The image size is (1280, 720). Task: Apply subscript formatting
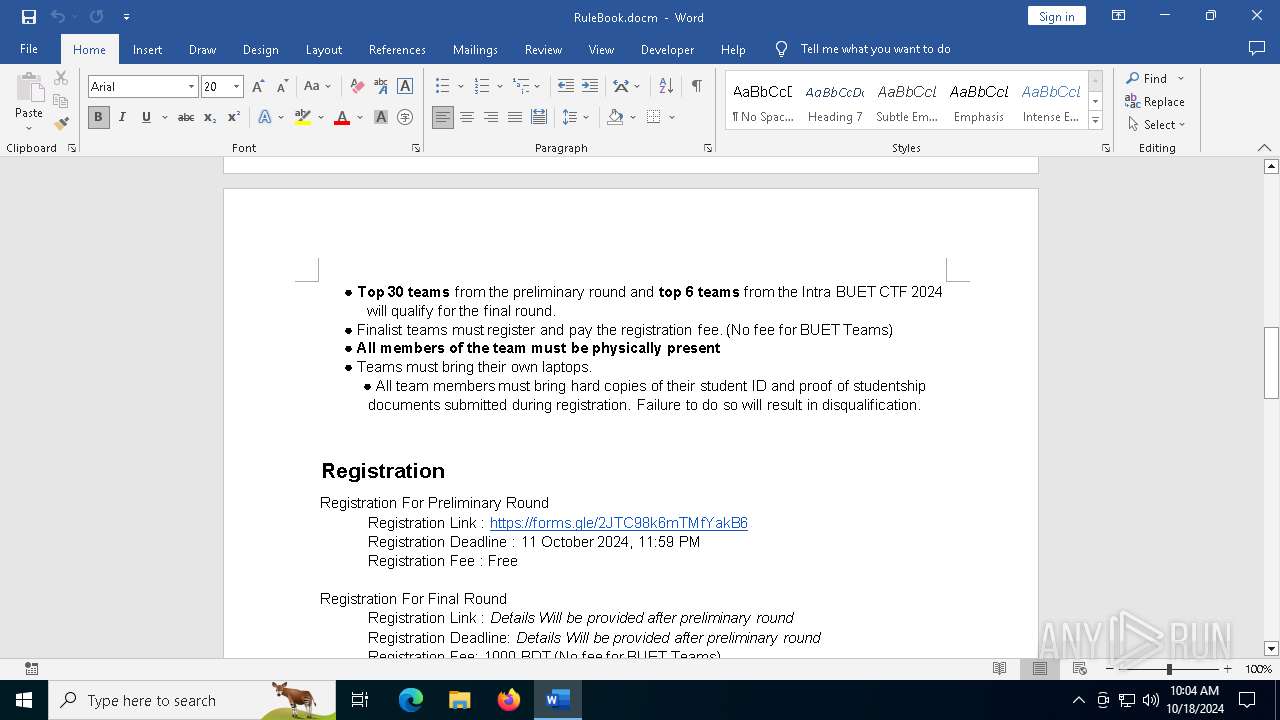210,118
